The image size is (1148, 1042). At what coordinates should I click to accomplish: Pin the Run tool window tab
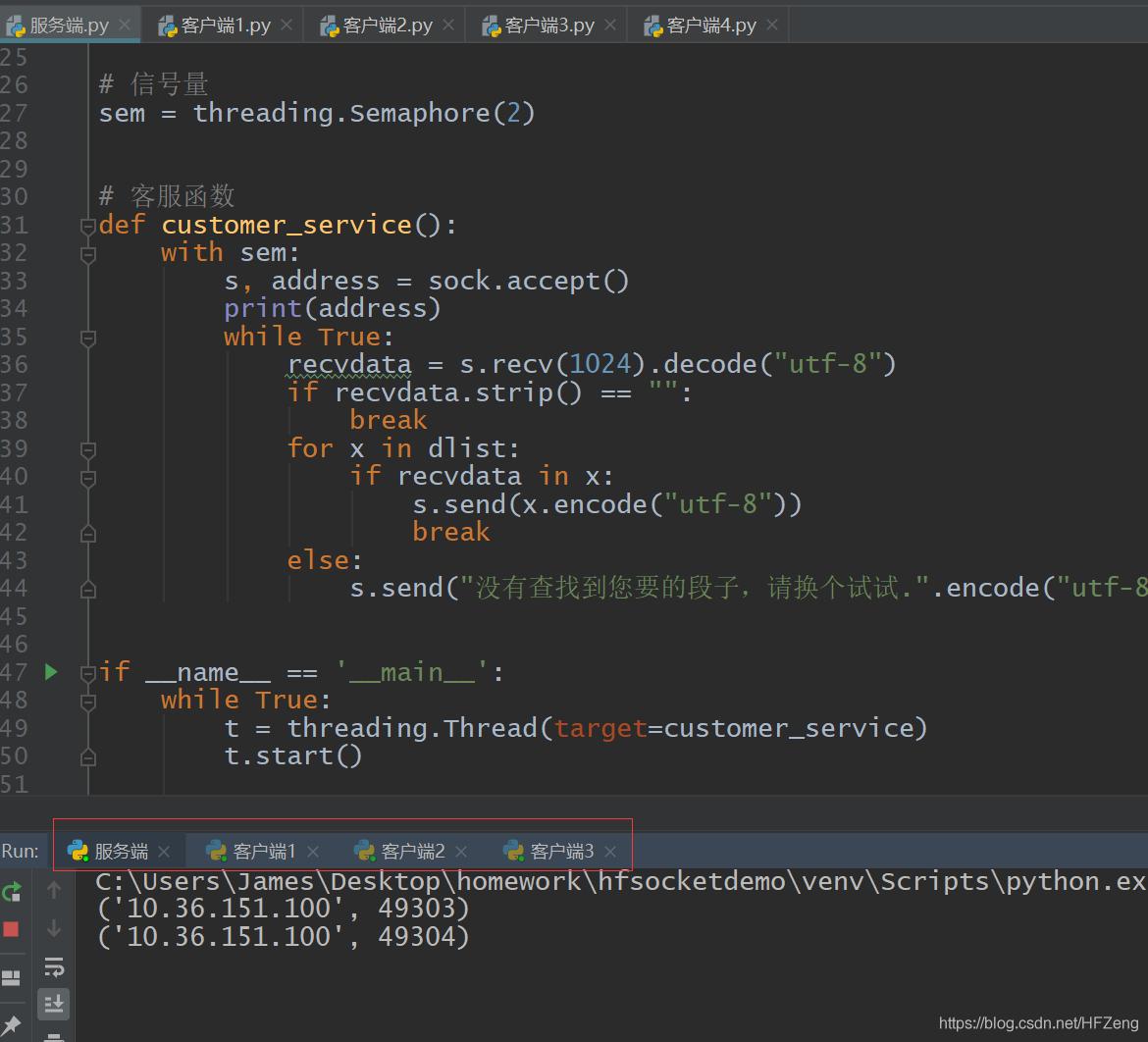coord(13,1025)
